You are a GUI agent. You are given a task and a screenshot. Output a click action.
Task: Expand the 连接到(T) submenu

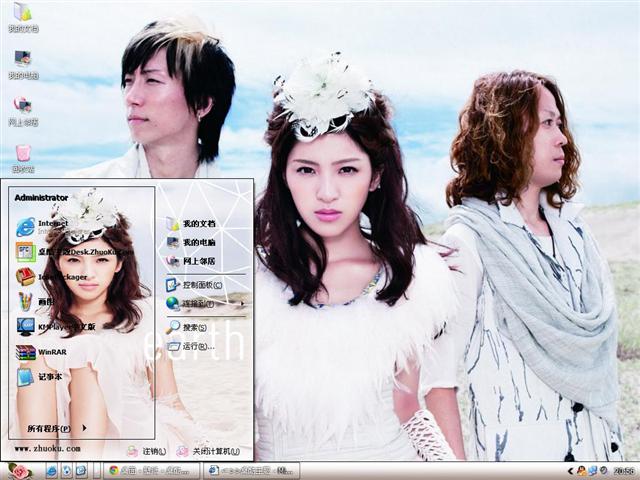click(x=205, y=303)
